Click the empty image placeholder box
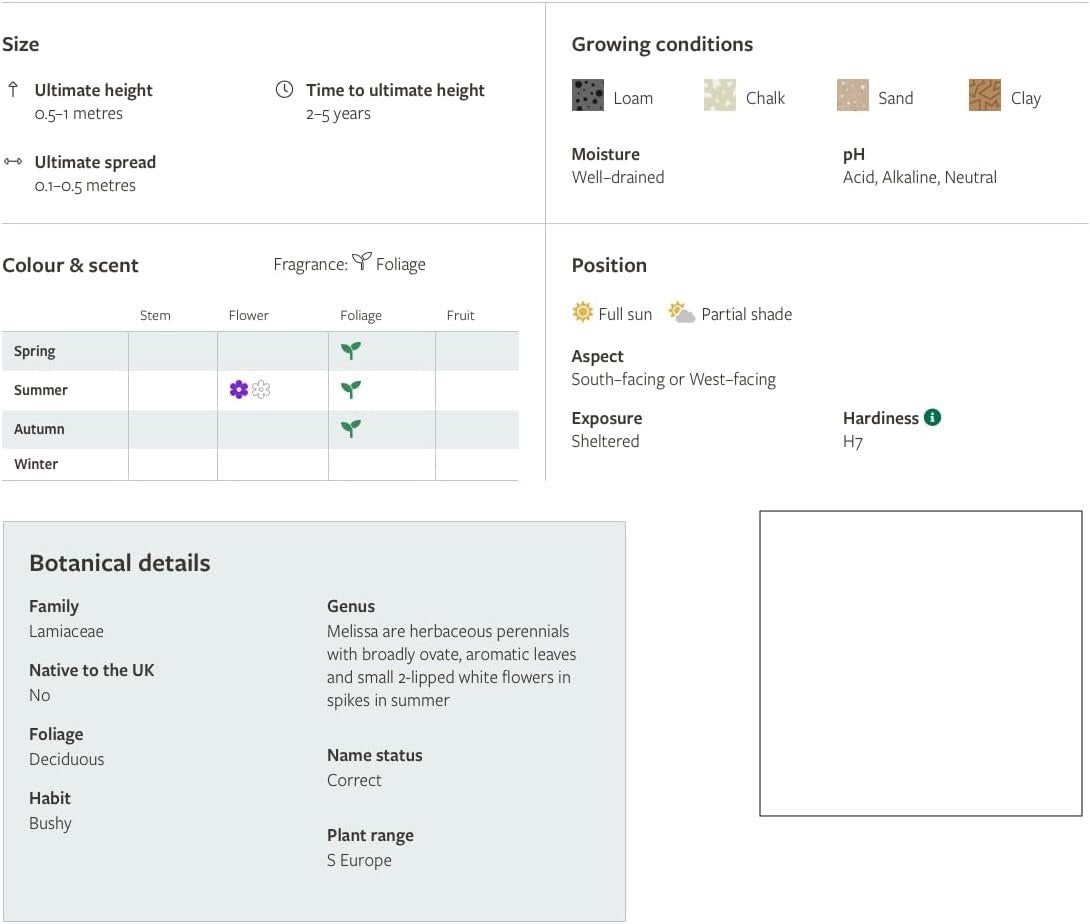Screen dimensions: 1090x924 [x=920, y=663]
